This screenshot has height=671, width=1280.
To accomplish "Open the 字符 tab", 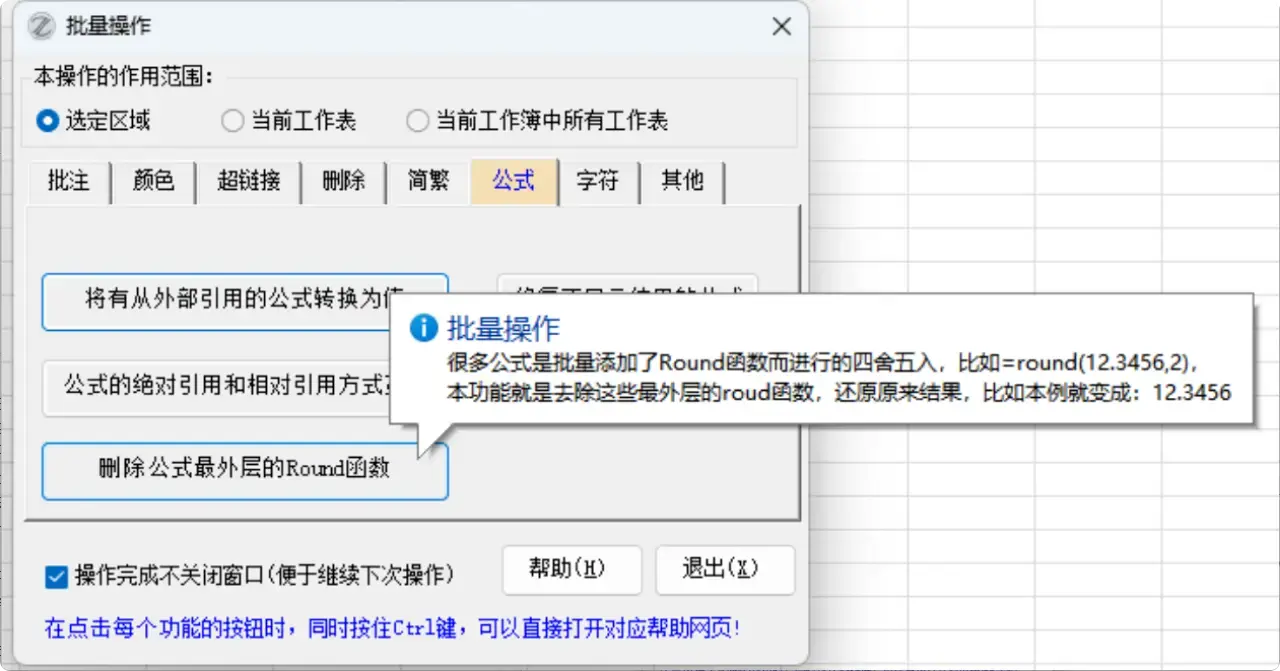I will tap(598, 182).
